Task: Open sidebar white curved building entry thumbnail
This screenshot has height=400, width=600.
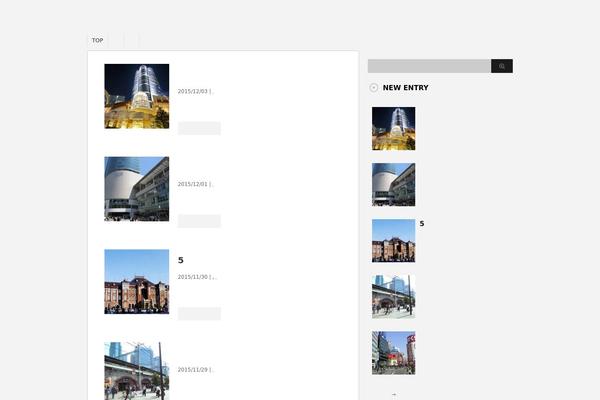Action: click(x=393, y=184)
